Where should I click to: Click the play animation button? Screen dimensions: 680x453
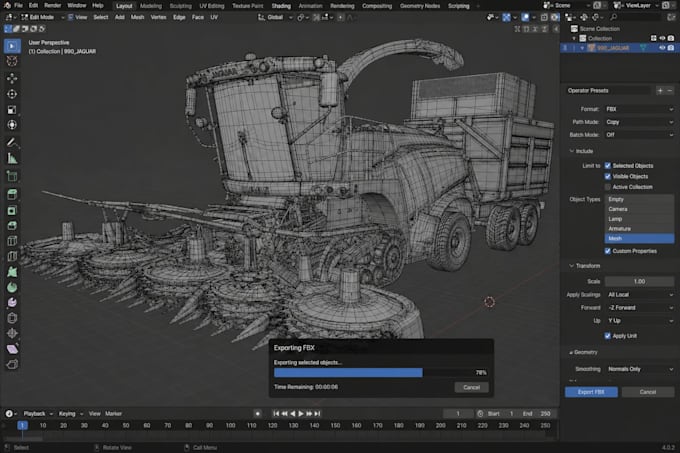[301, 414]
